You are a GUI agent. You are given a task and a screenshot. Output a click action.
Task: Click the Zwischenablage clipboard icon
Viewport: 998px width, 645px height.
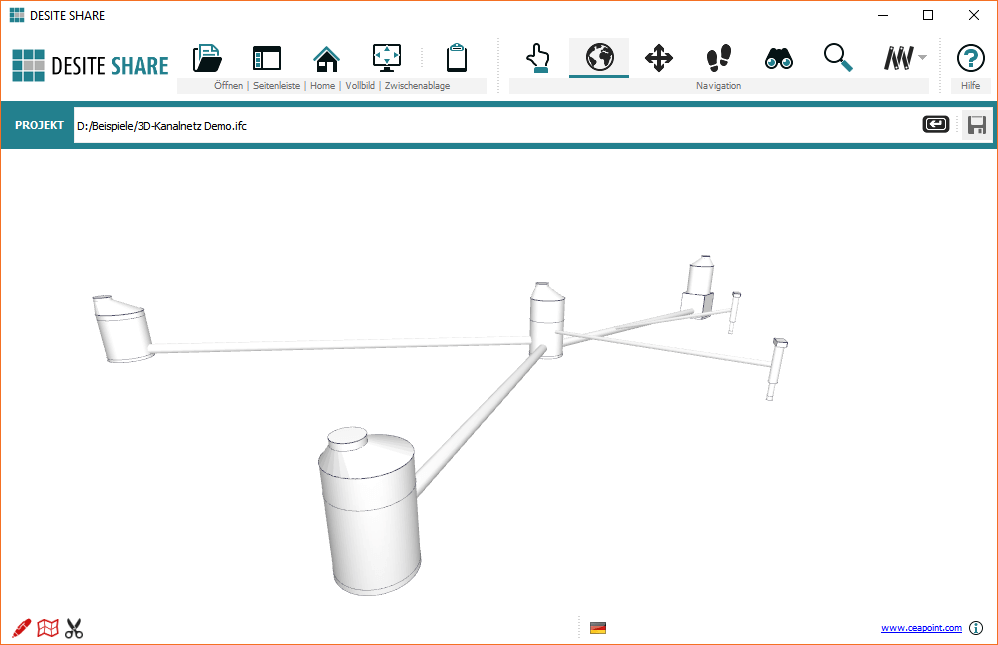[457, 58]
